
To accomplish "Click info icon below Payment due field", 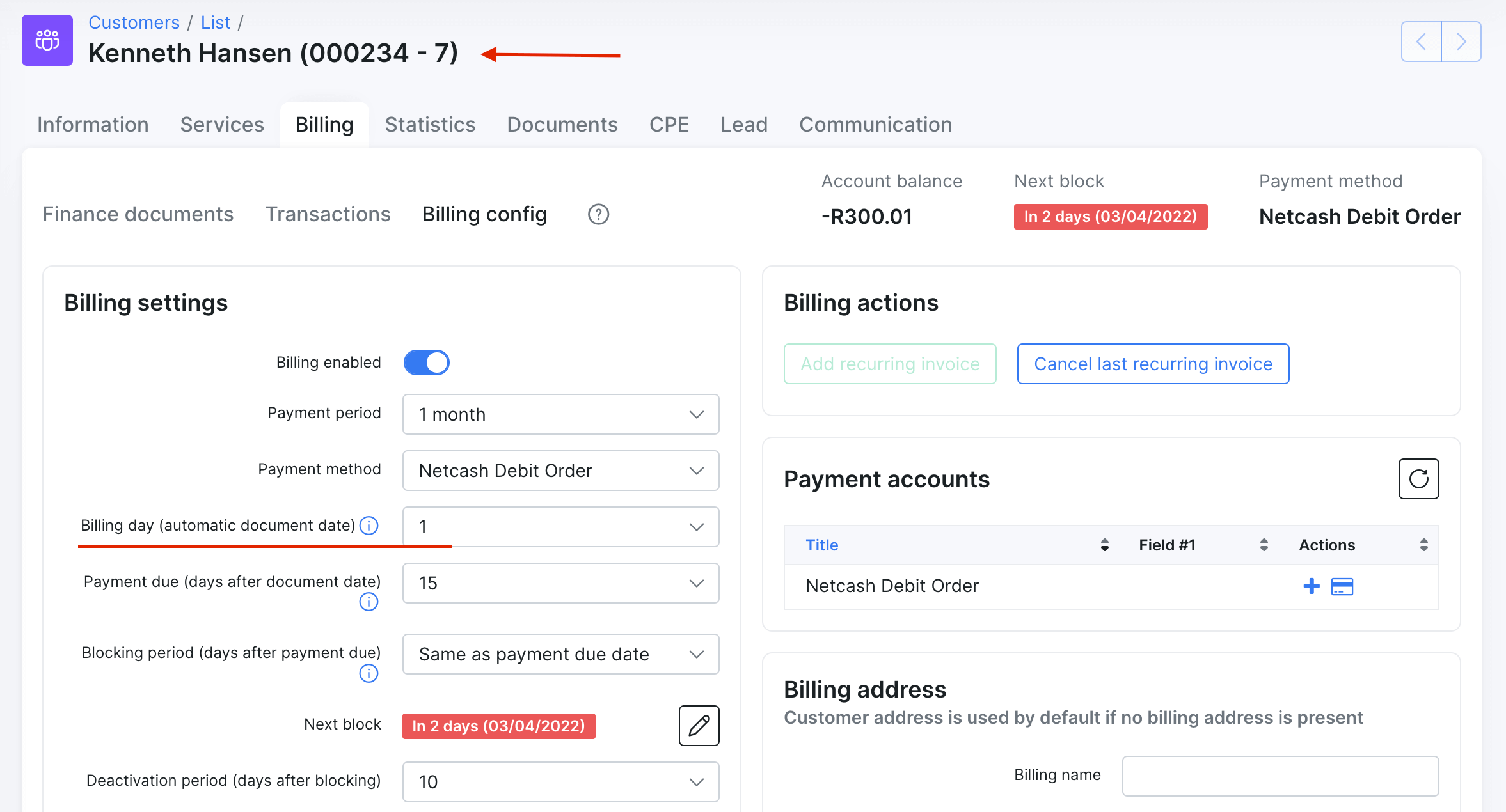I will point(369,602).
